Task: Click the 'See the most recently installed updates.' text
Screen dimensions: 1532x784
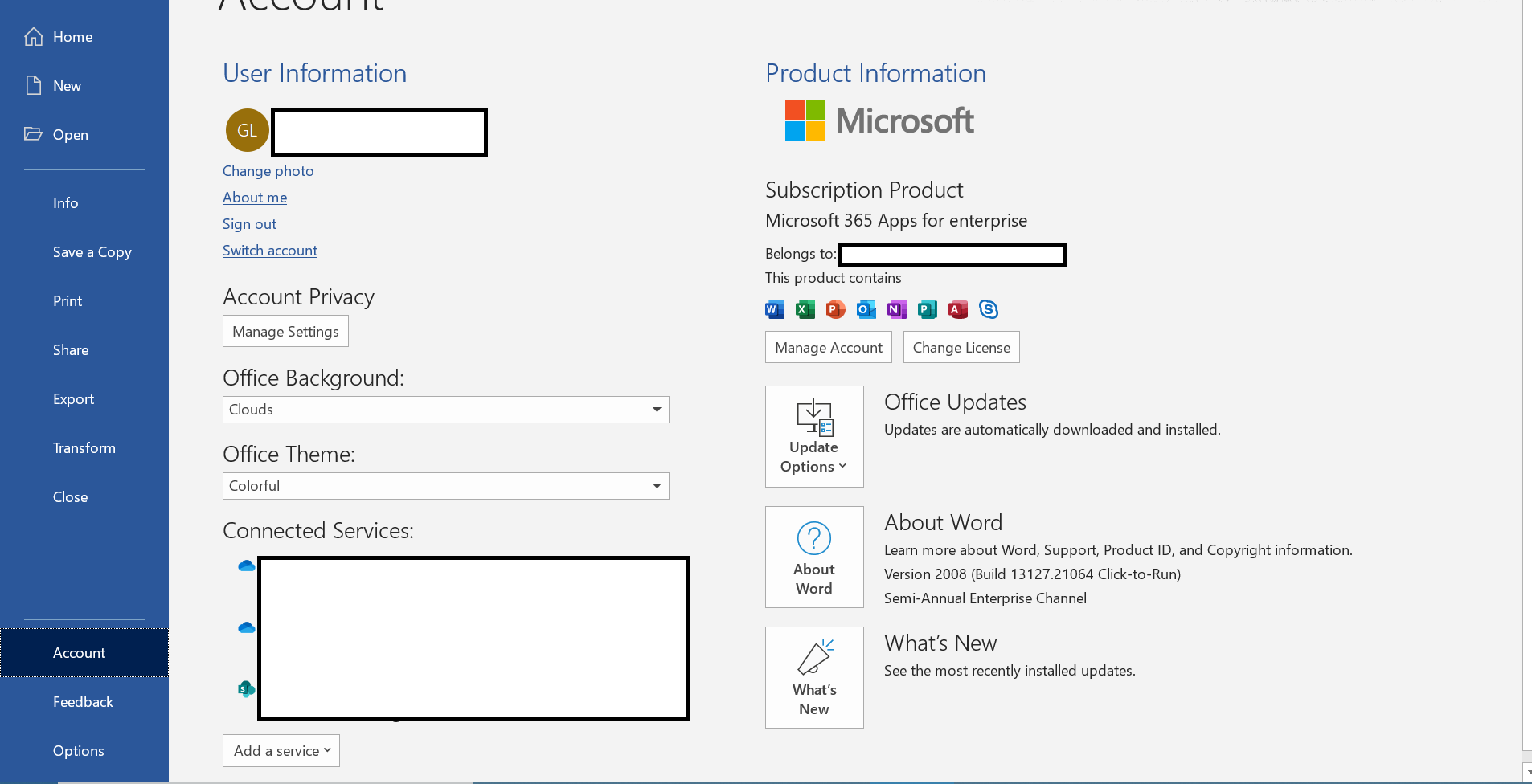Action: (1010, 671)
